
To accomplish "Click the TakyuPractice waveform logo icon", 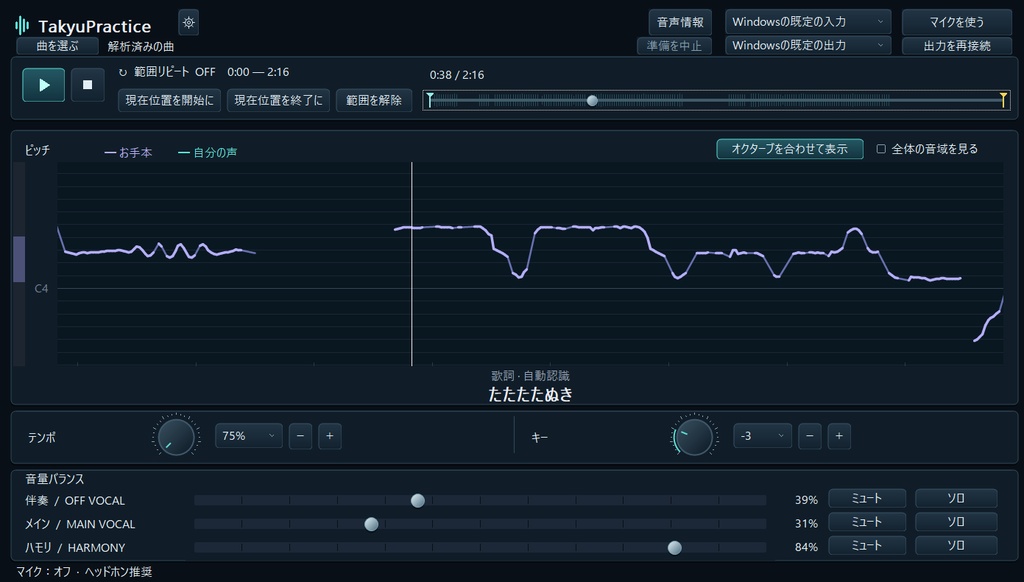I will (x=22, y=25).
